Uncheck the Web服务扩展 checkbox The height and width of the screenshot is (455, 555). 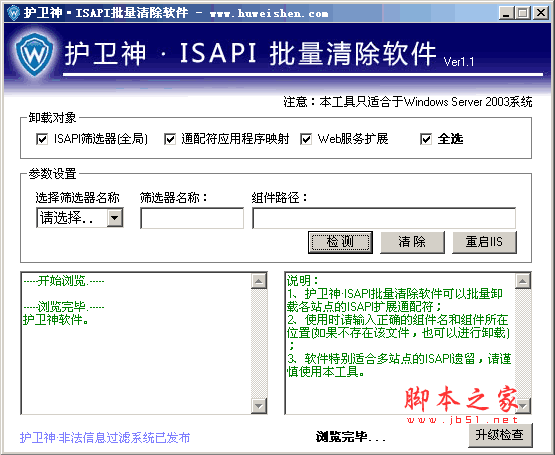point(306,139)
